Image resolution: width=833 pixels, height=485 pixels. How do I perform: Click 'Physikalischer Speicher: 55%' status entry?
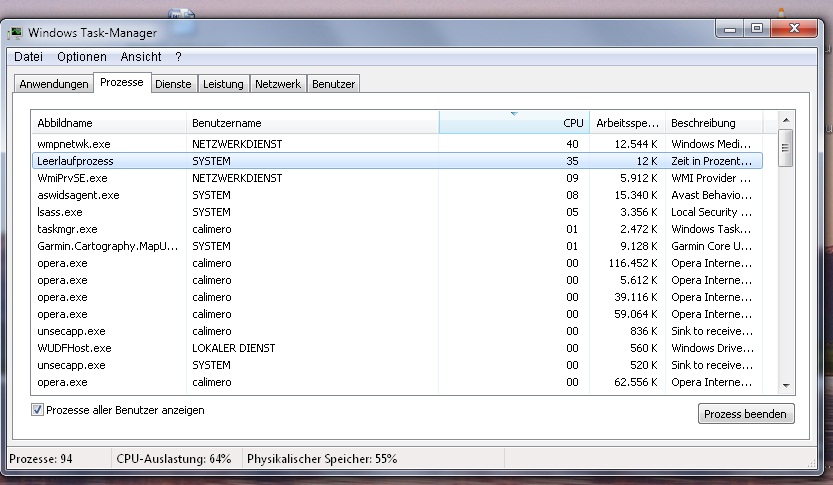[x=322, y=458]
